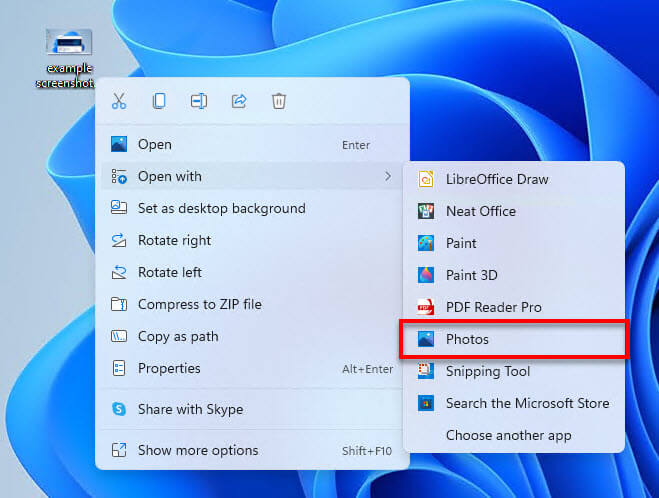Click the Cut scissors icon
This screenshot has width=659, height=498.
point(119,101)
